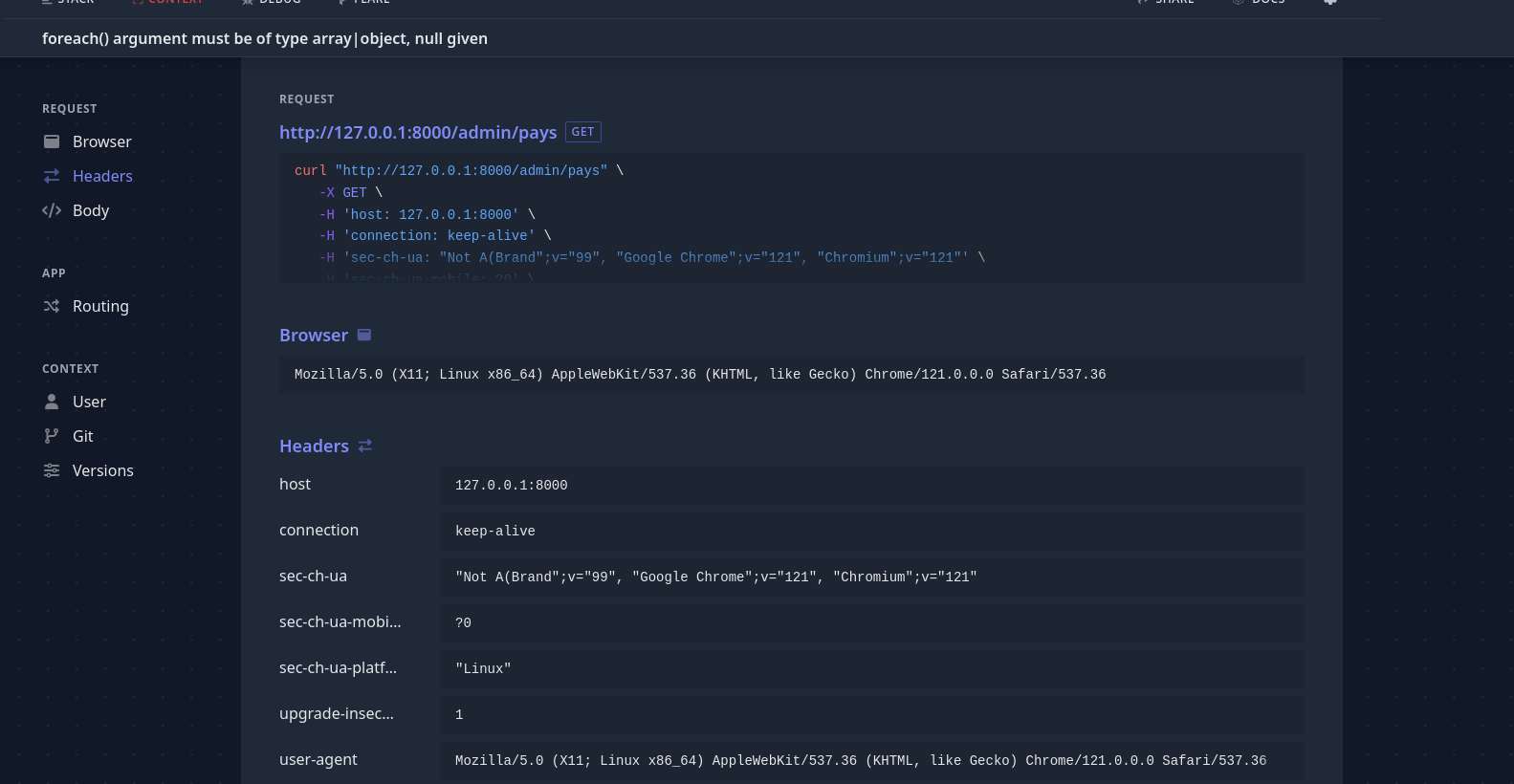Show the Git context section
The image size is (1514, 784).
pyautogui.click(x=83, y=436)
